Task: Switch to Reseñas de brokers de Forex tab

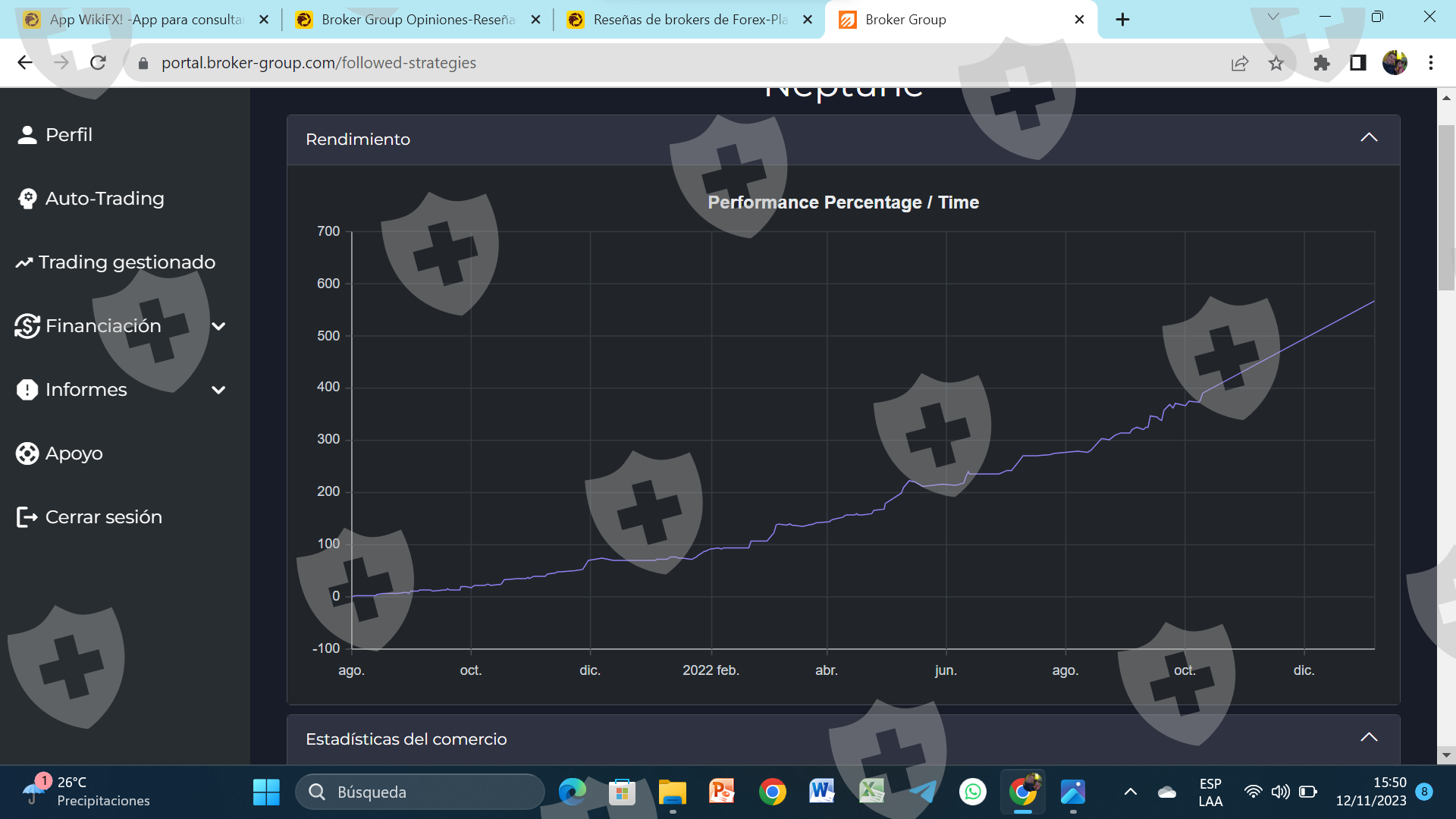Action: click(x=689, y=20)
